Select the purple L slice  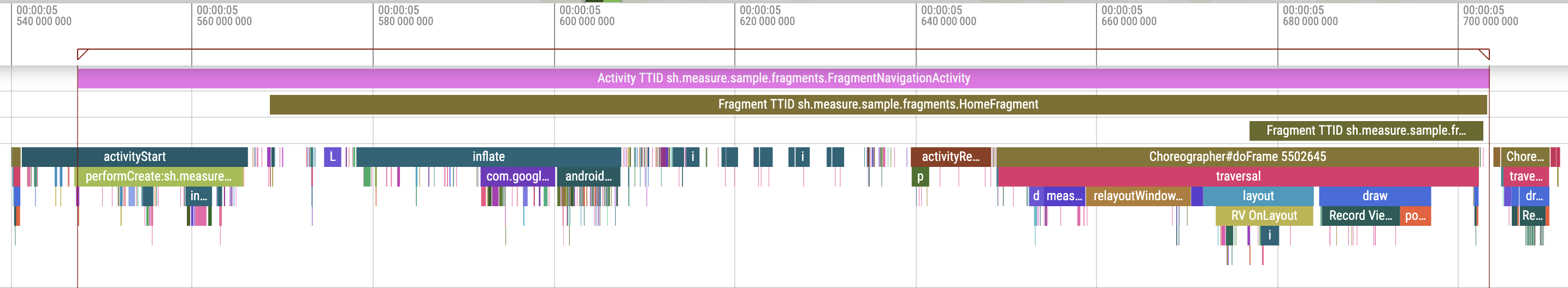click(332, 157)
